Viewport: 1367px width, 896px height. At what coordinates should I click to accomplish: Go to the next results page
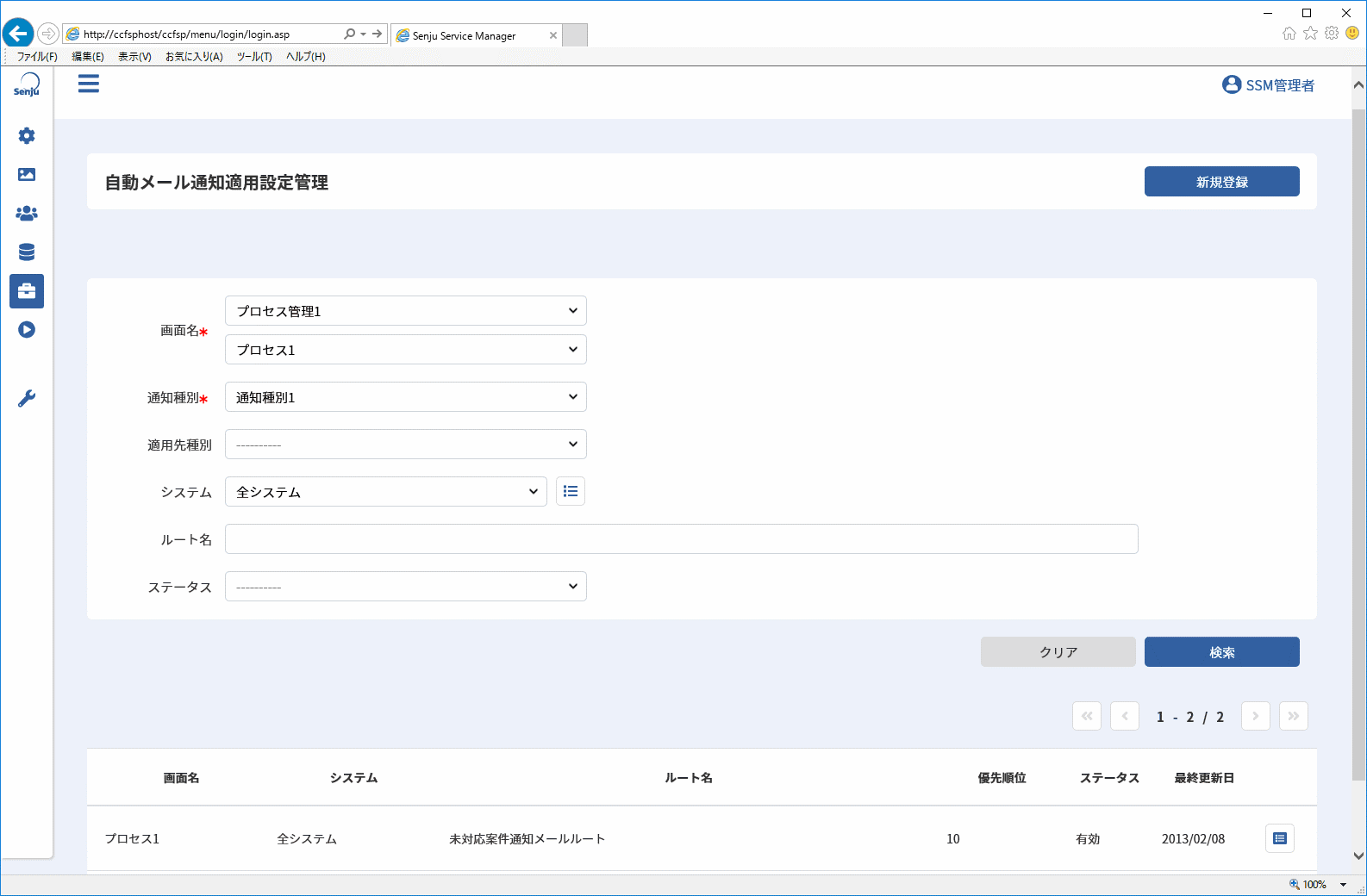1256,716
